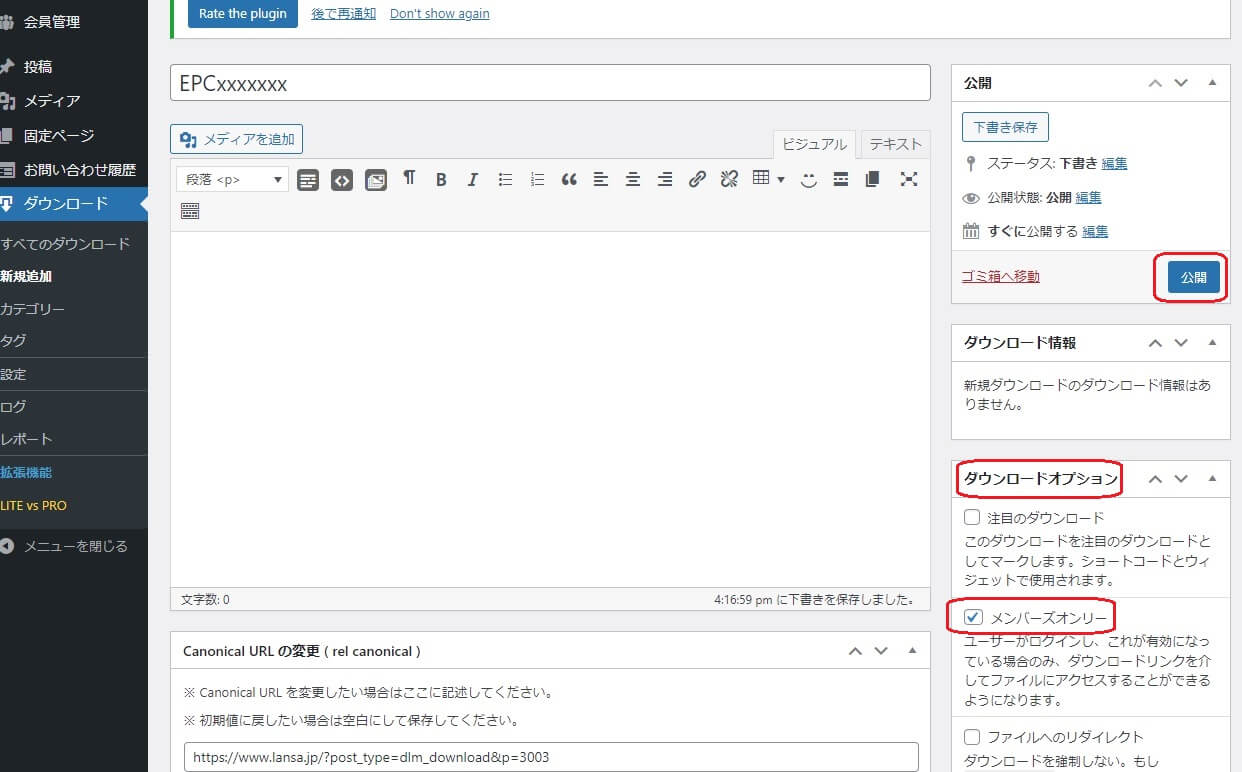Move the ダウンロードオプション panel up
This screenshot has width=1242, height=772.
click(x=1155, y=478)
